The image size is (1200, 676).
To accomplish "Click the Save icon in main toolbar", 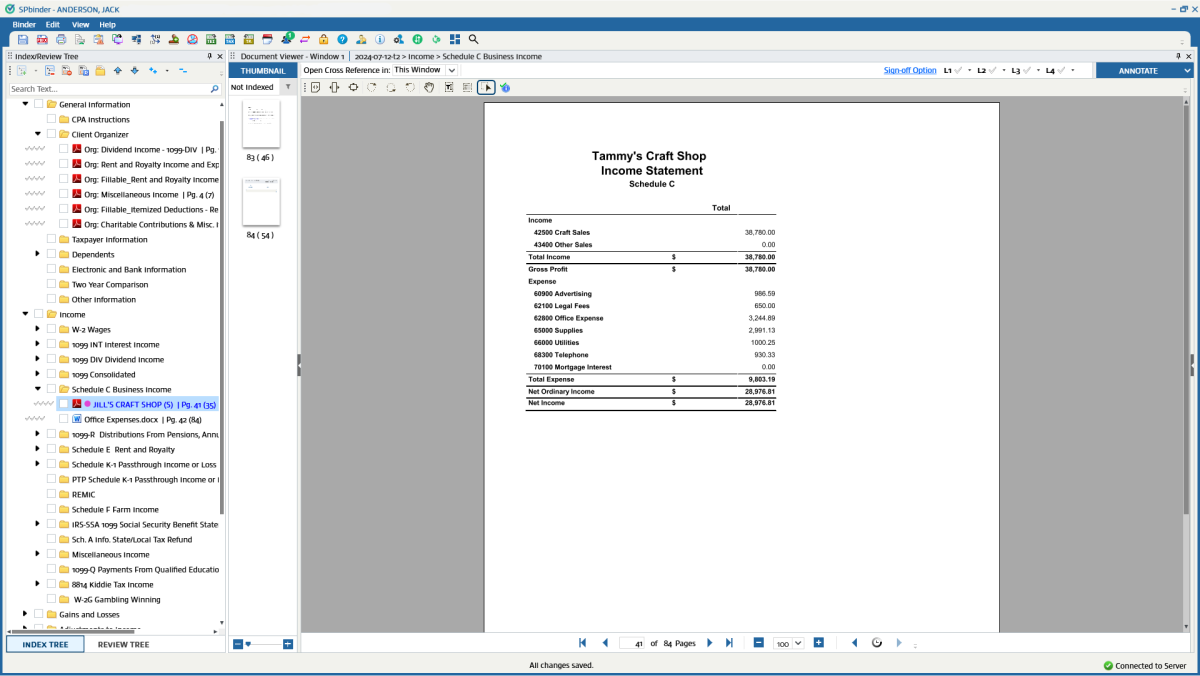I will (23, 40).
